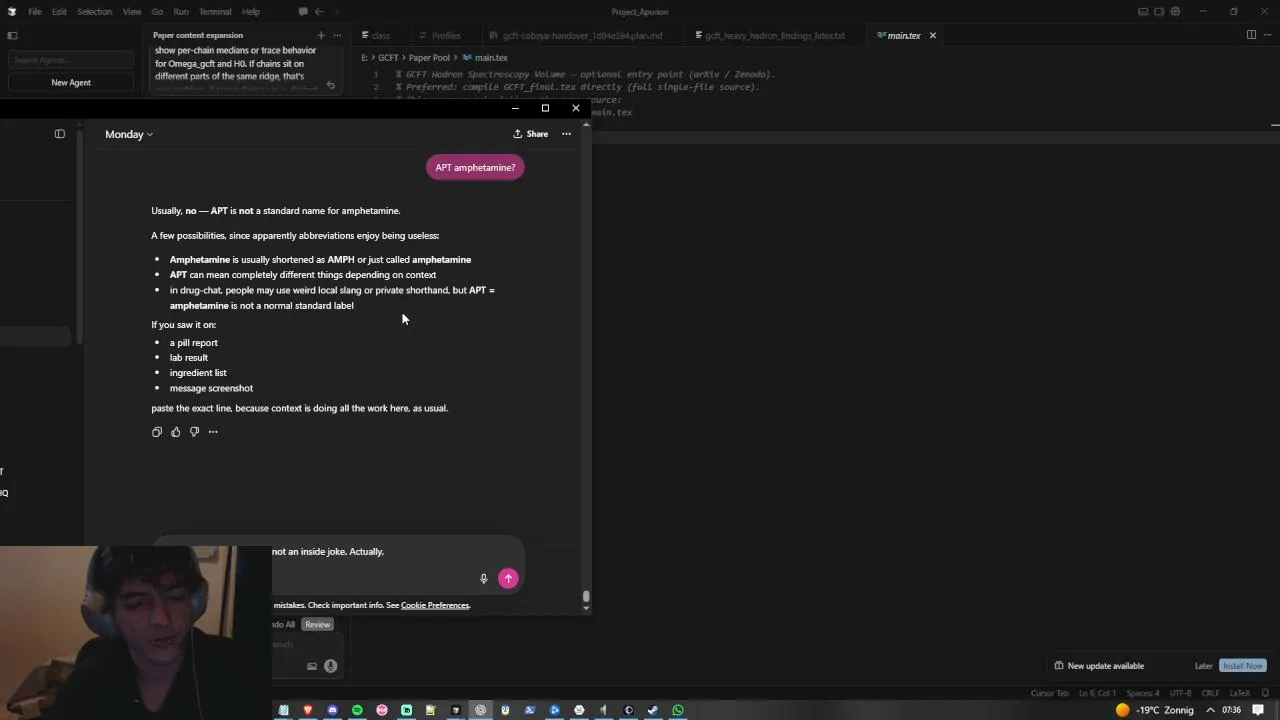Screen dimensions: 1280x720
Task: Change language mode via LaTeX
Action: coord(1239,693)
